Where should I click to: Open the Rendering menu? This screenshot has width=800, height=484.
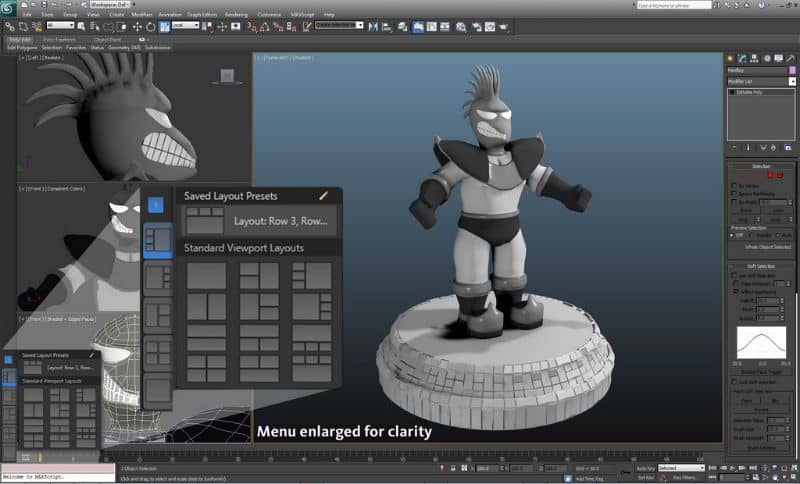(x=236, y=16)
